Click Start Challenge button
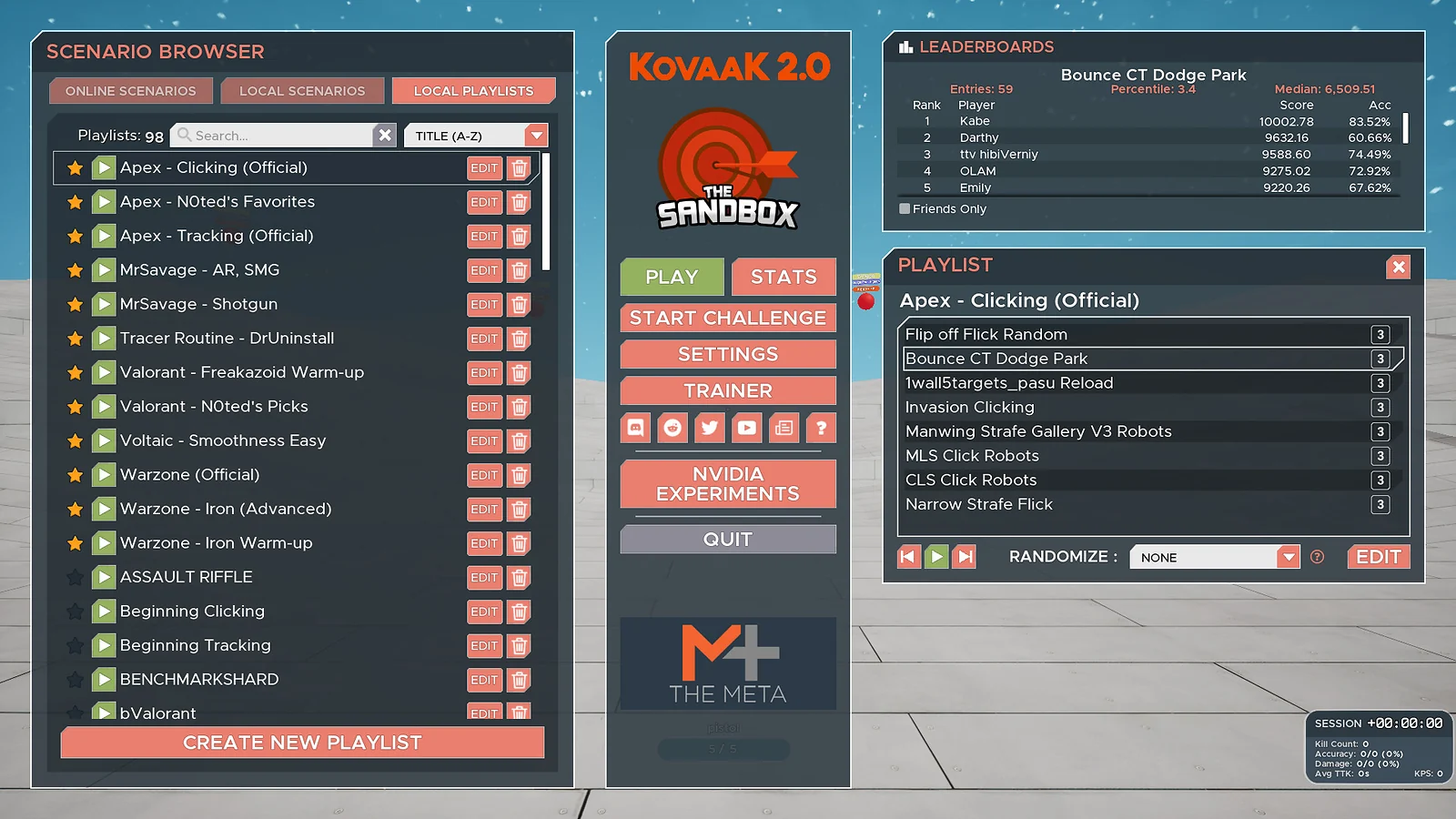 [x=728, y=318]
